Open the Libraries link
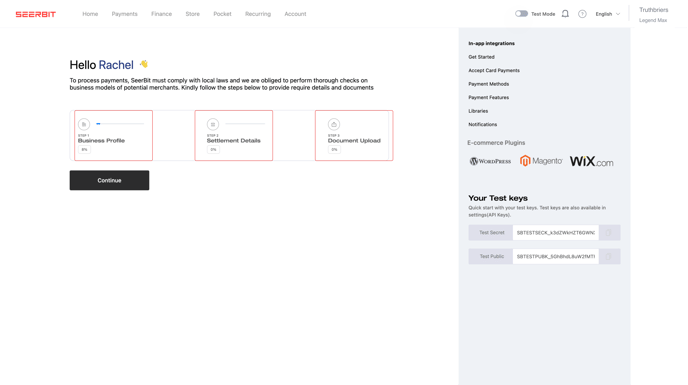Viewport: 688px width, 385px height. click(478, 111)
